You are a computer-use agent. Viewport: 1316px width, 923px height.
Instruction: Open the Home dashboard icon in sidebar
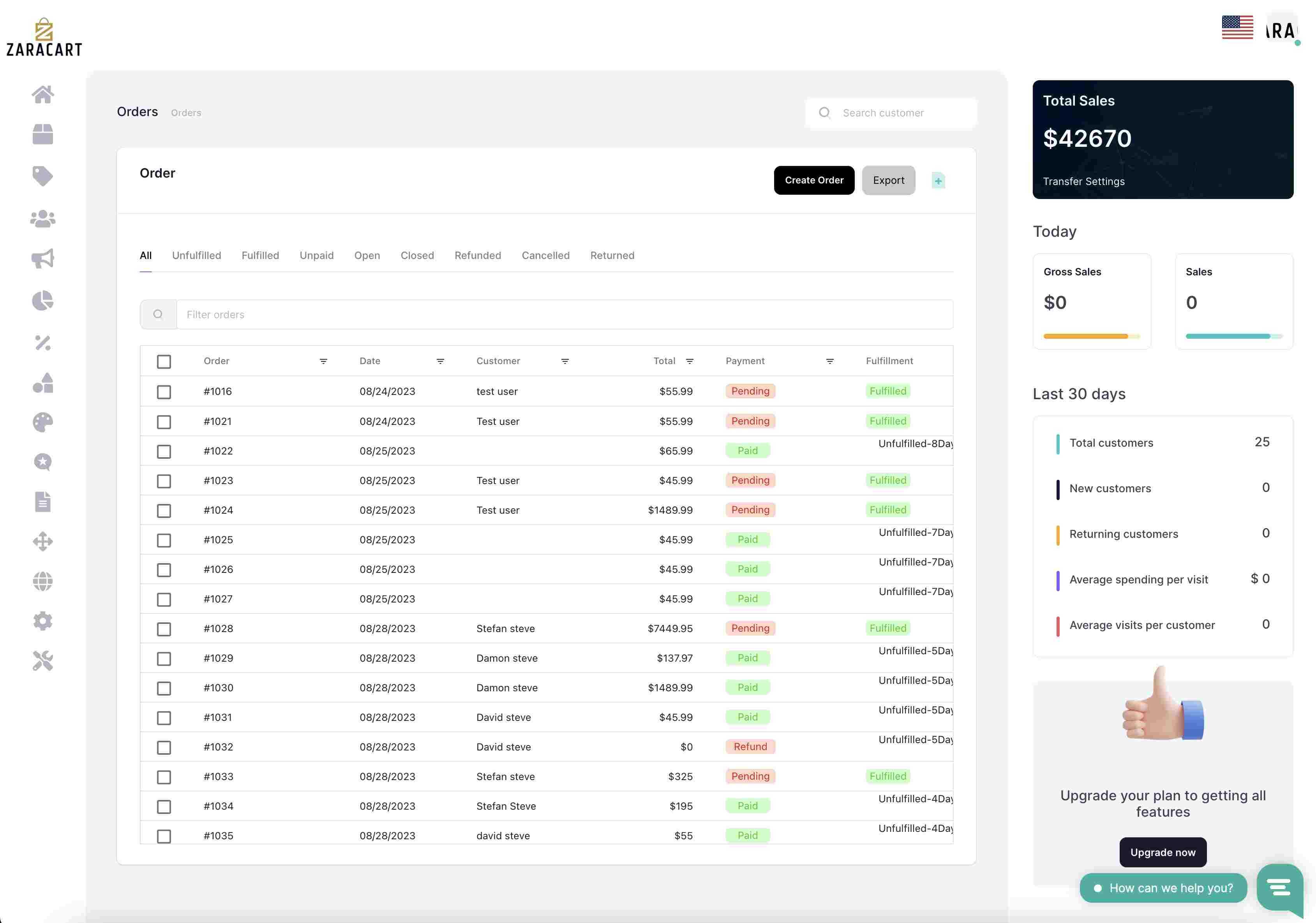click(43, 95)
